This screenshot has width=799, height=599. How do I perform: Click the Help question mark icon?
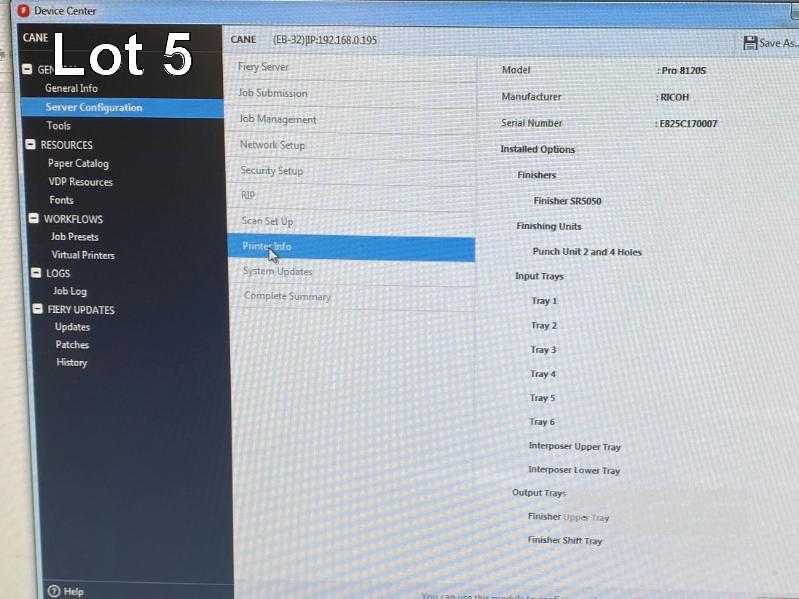click(54, 591)
